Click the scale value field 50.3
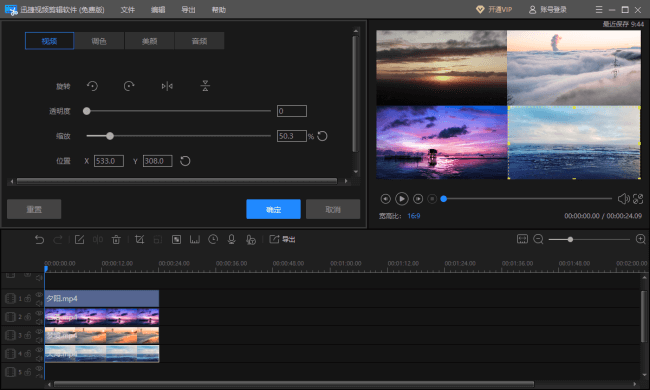This screenshot has width=650, height=390. (x=292, y=136)
